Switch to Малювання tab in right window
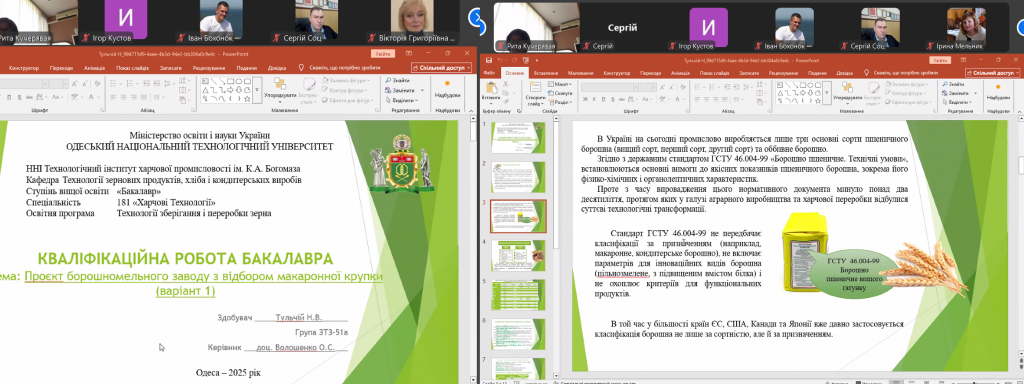The height and width of the screenshot is (384, 1024). click(x=581, y=73)
